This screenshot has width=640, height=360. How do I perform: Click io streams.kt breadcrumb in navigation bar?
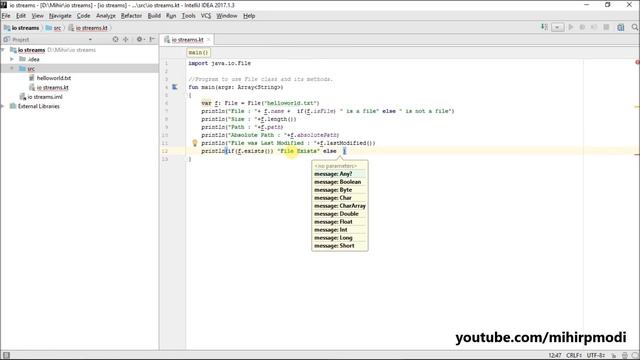point(88,28)
